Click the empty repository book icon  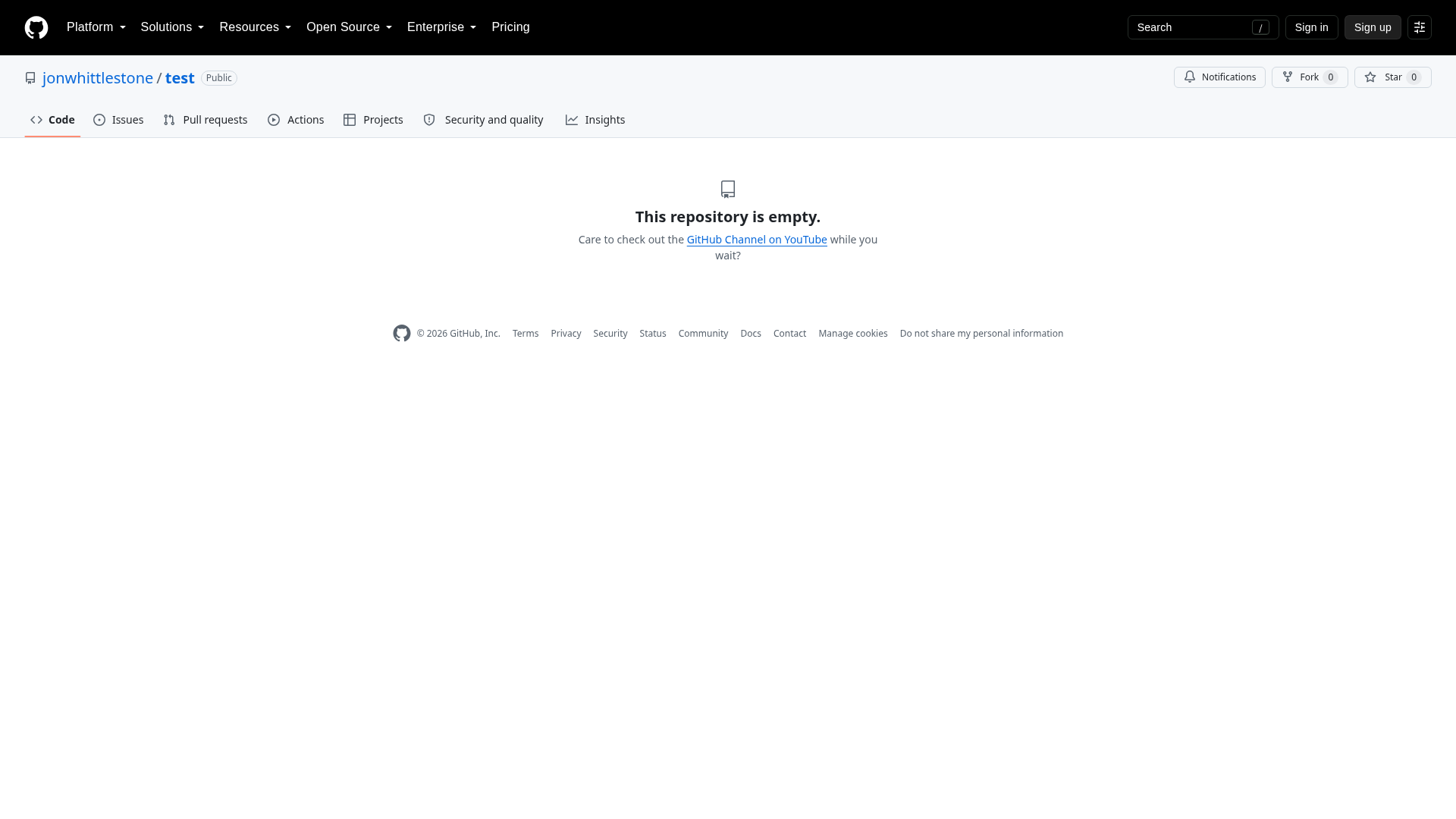[x=728, y=189]
